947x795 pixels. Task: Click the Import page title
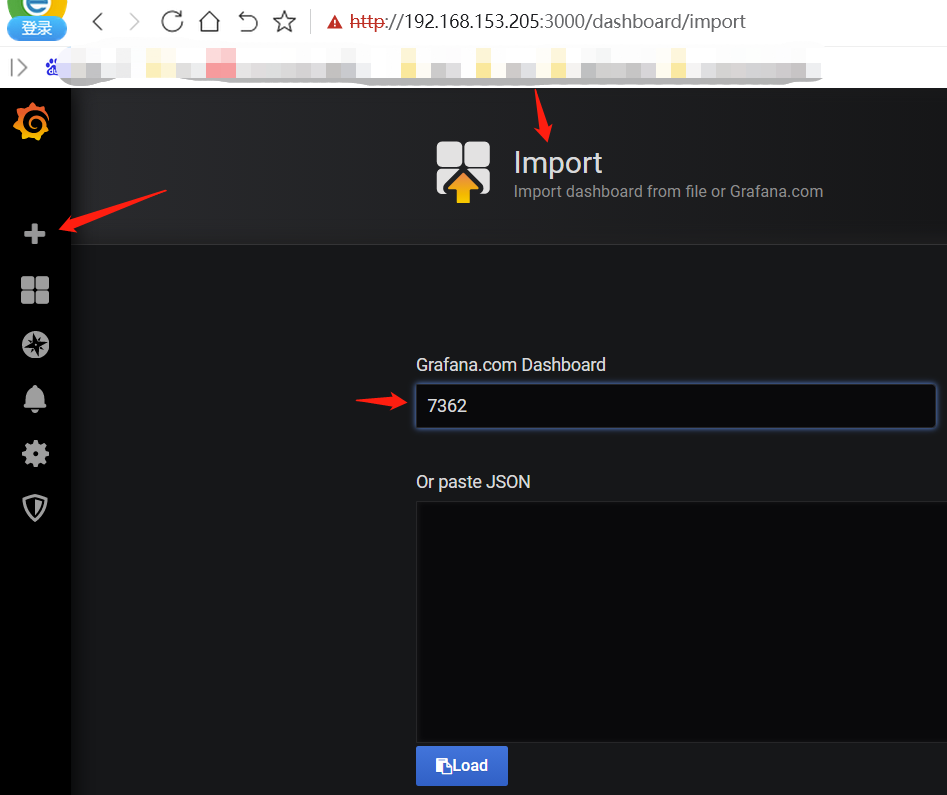[x=557, y=163]
